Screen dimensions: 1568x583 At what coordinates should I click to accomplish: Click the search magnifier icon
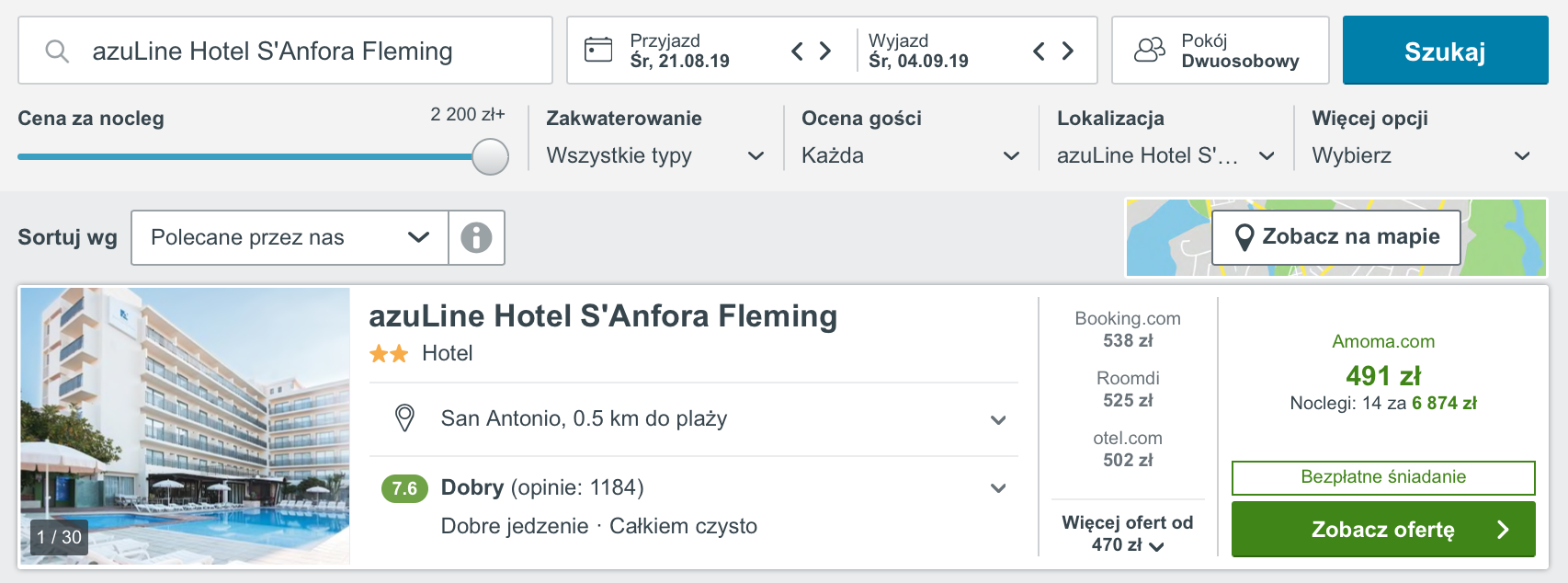coord(57,51)
